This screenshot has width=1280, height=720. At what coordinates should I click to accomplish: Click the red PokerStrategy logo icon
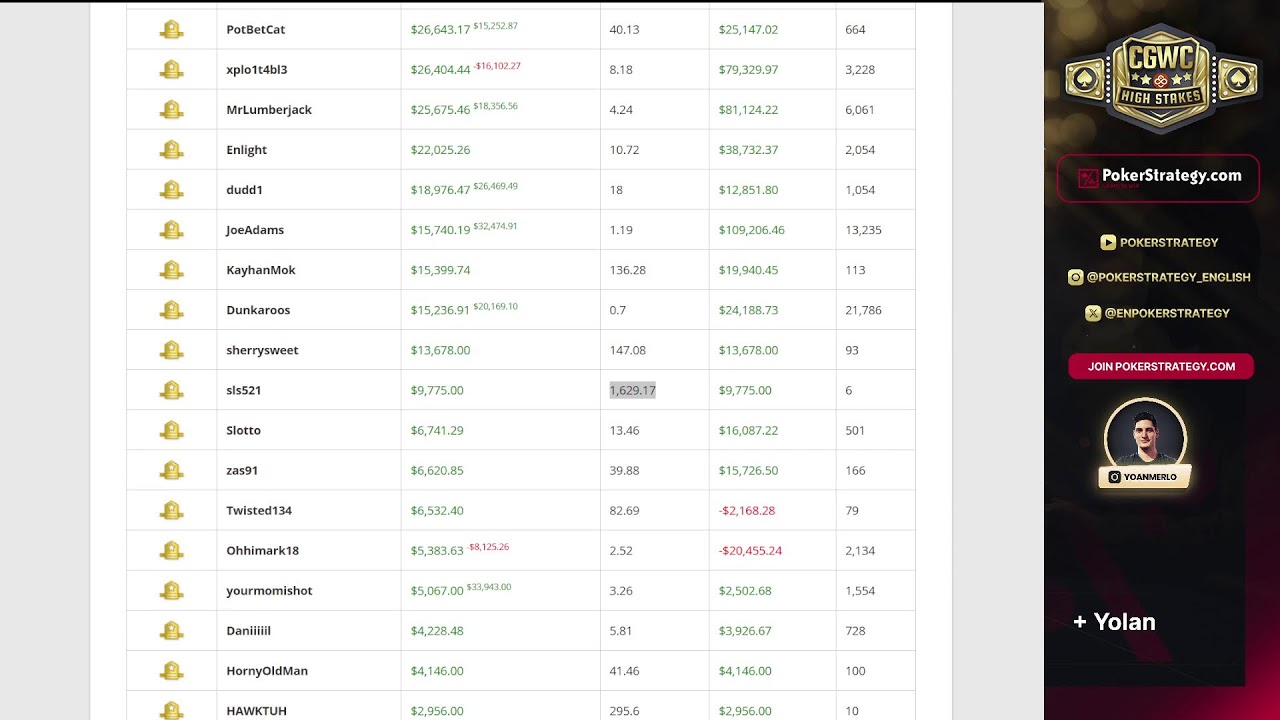[1088, 178]
